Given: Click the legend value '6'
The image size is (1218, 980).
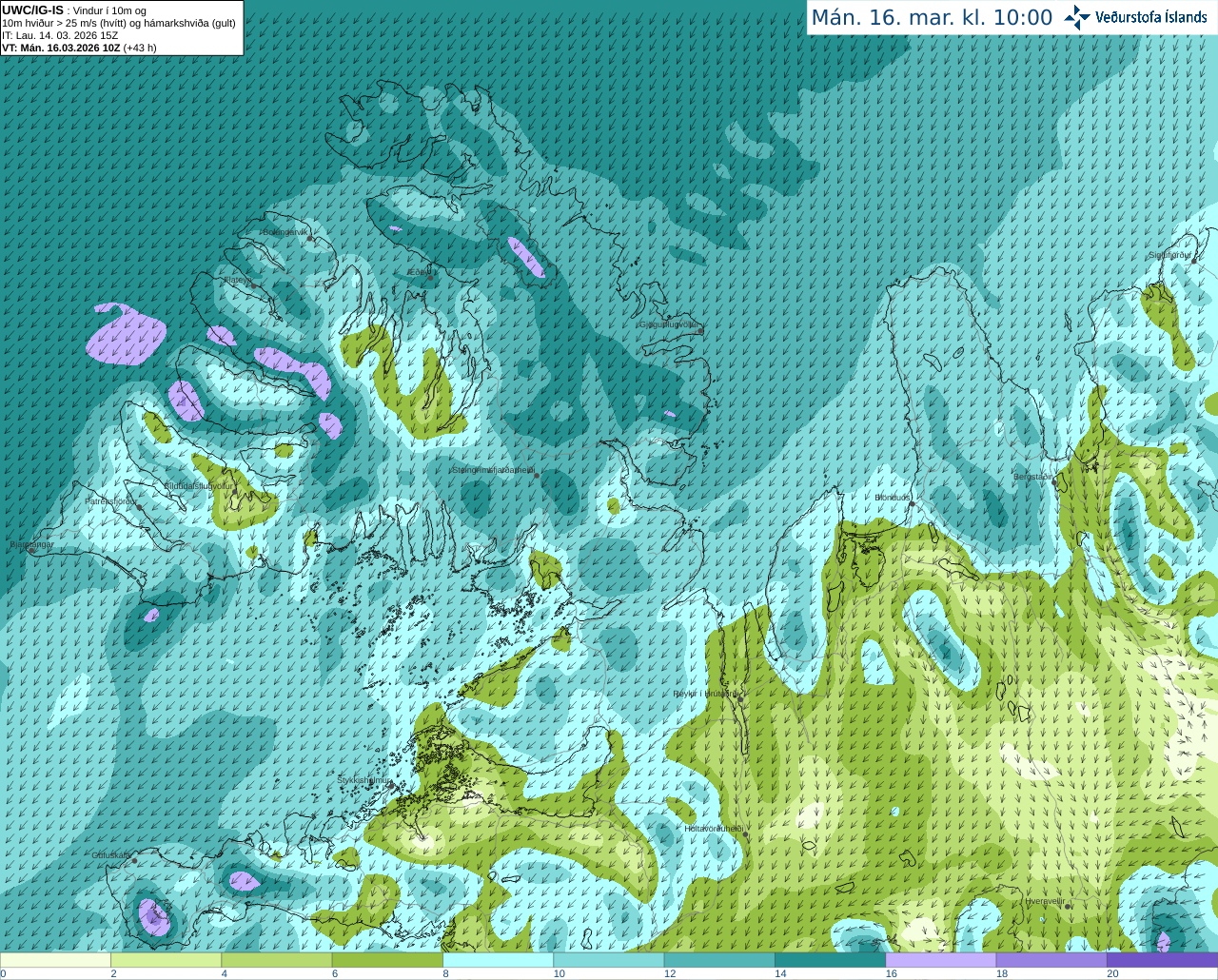Looking at the screenshot, I should (335, 973).
